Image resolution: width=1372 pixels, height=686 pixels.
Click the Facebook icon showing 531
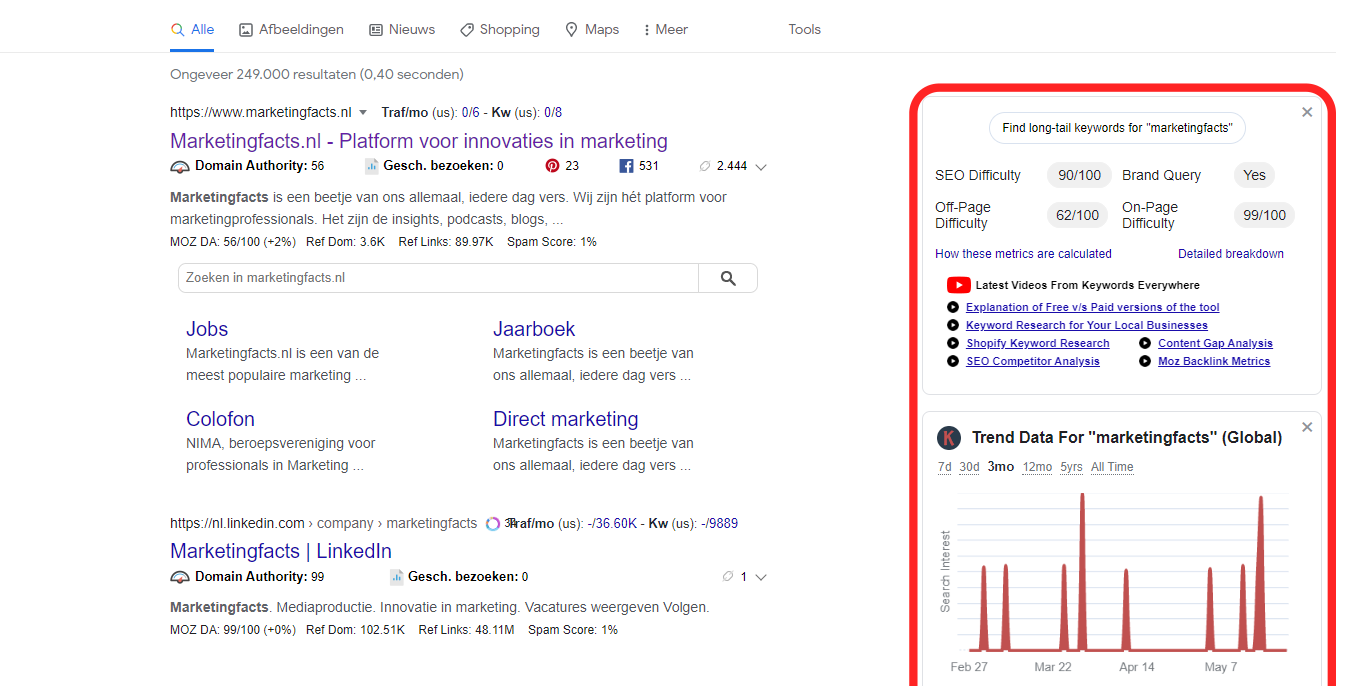[627, 166]
